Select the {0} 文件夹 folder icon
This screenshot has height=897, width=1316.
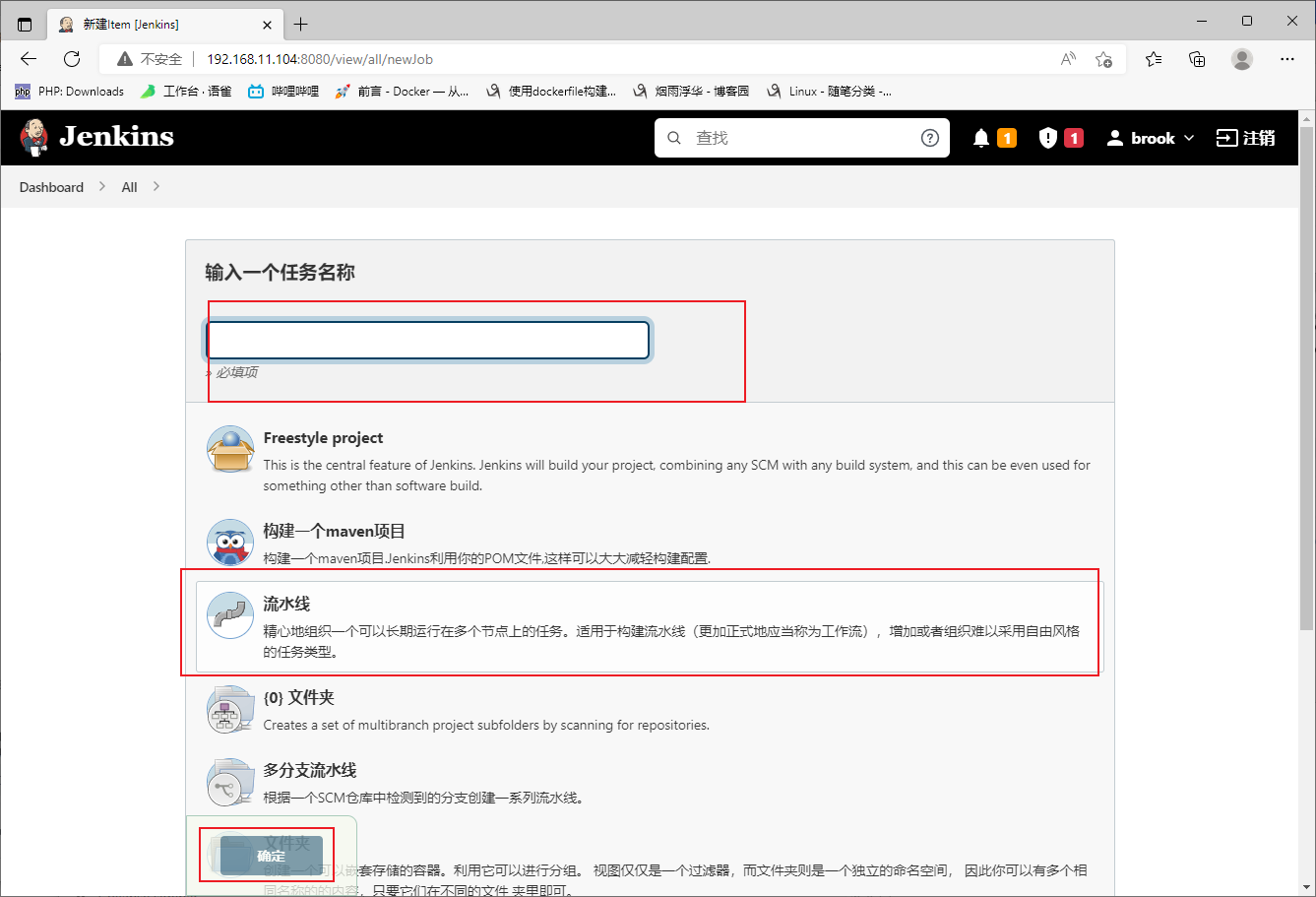pos(230,709)
